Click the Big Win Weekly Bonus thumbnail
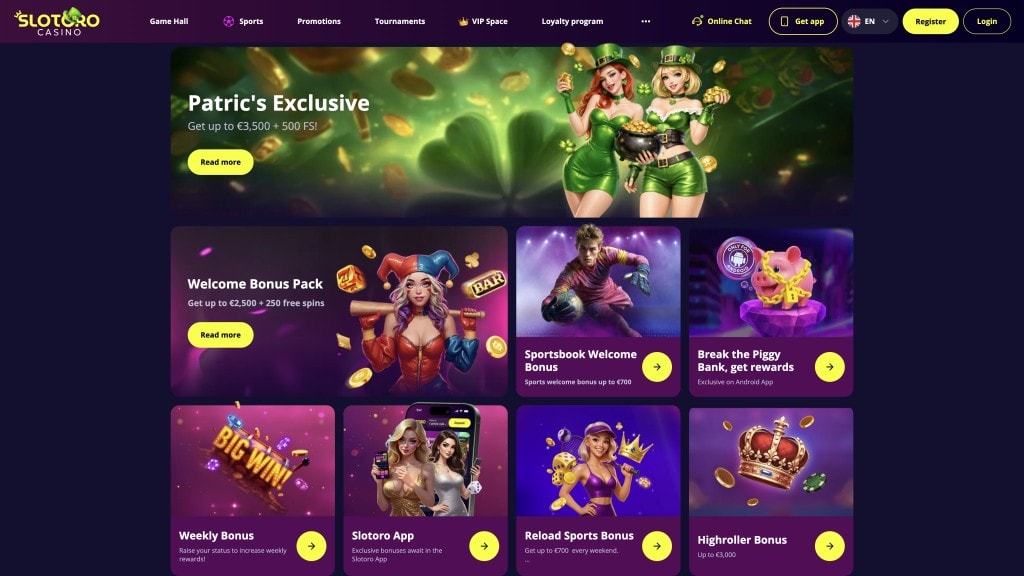Image resolution: width=1024 pixels, height=576 pixels. (x=253, y=461)
